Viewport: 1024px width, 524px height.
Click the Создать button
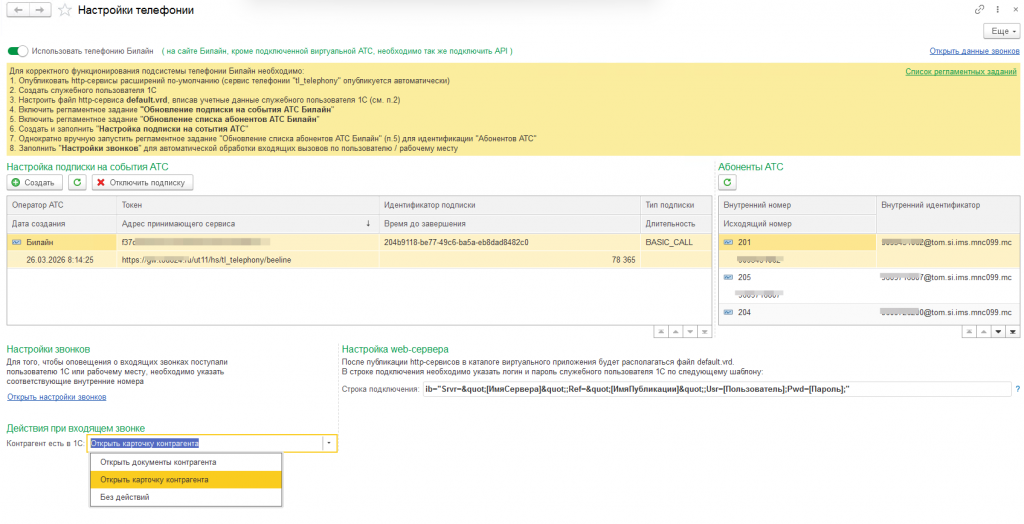pos(35,182)
